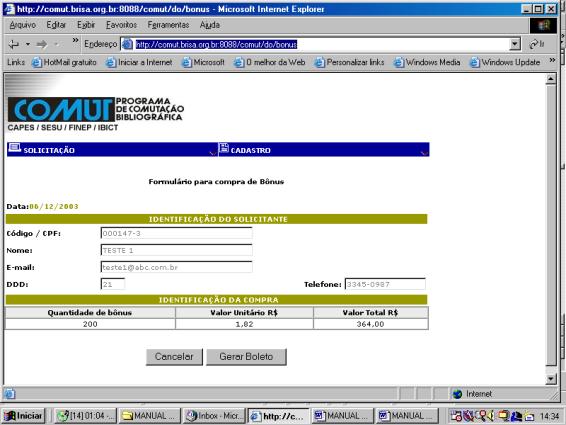Screen dimensions: 566x425
Task: Open the HotMail gratuito link icon
Action: point(36,62)
